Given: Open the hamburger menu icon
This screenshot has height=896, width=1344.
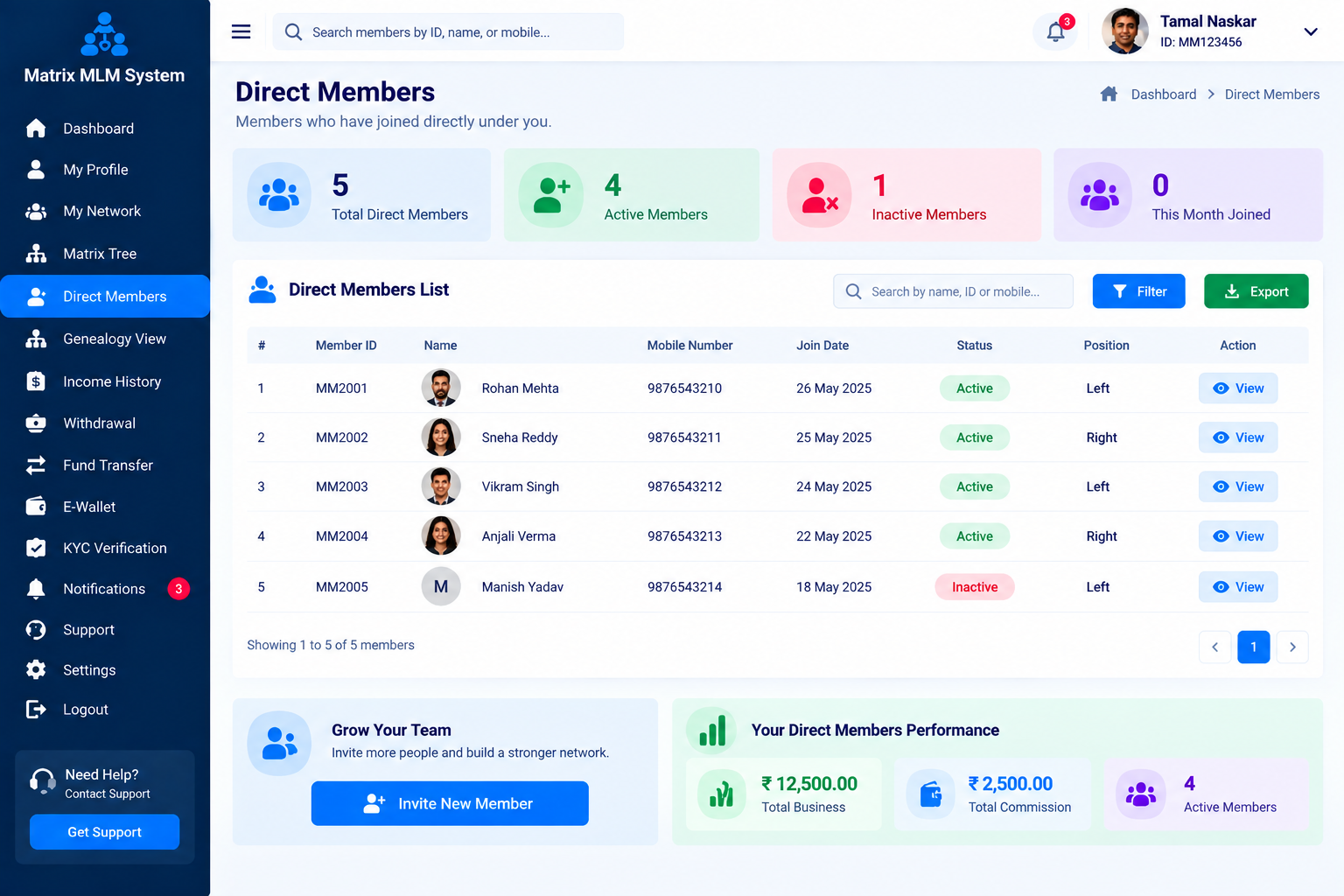Looking at the screenshot, I should pyautogui.click(x=241, y=31).
